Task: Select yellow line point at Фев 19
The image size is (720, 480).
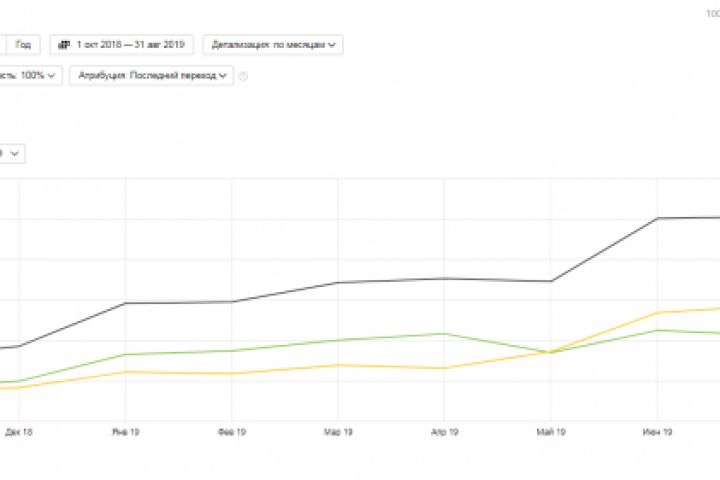Action: point(232,374)
